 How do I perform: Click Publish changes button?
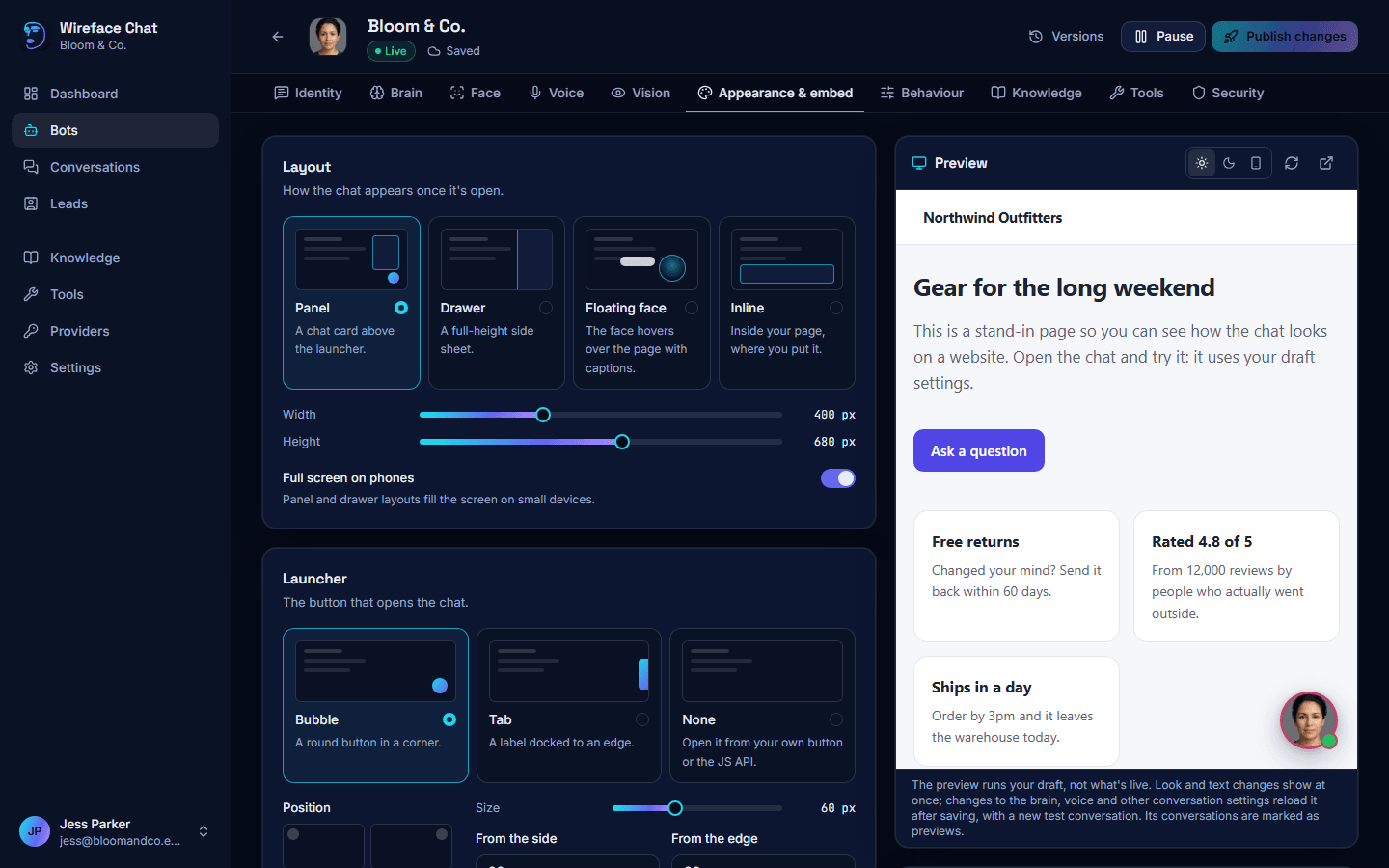tap(1285, 37)
